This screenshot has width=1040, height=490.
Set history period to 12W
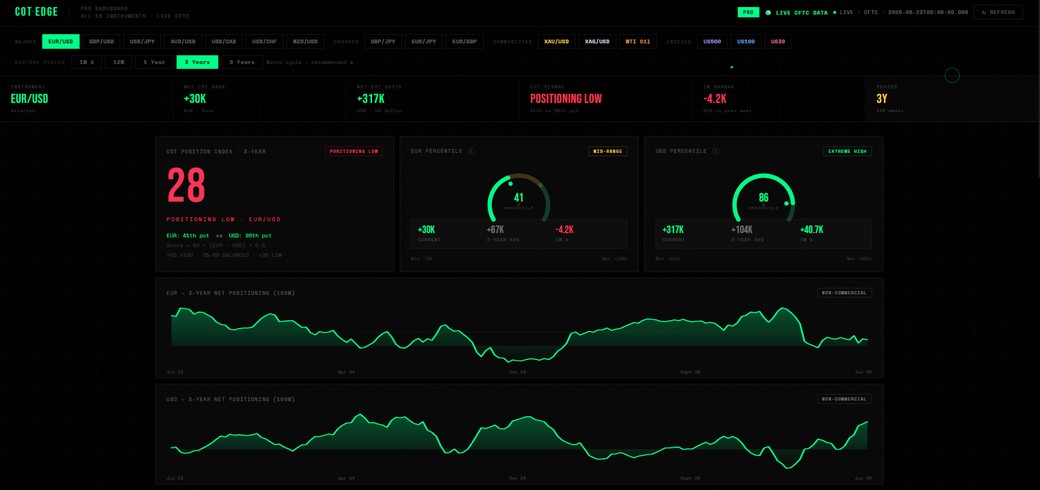(x=119, y=62)
